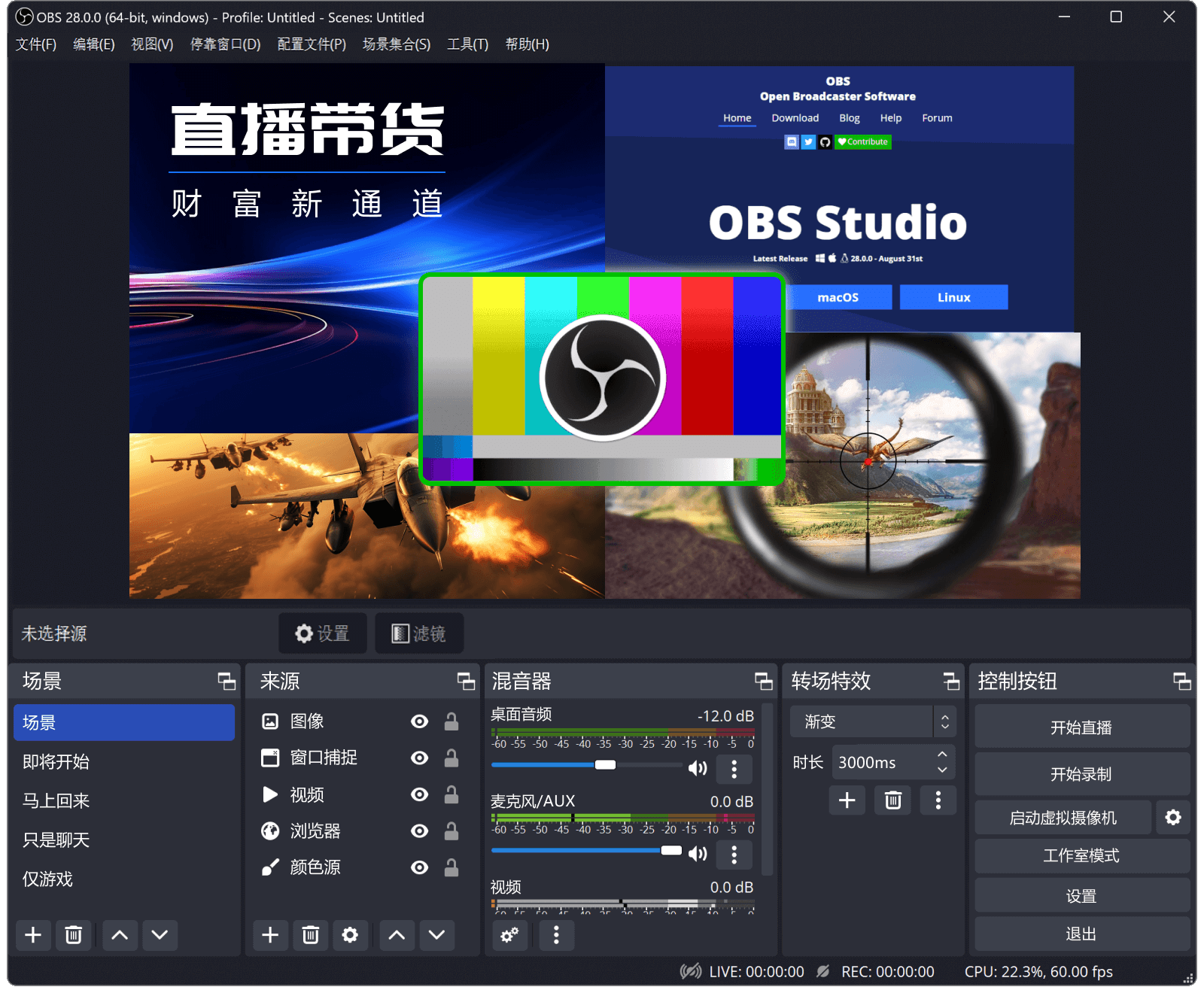Open source 设置 button in source toolbar
The height and width of the screenshot is (993, 1204).
322,633
